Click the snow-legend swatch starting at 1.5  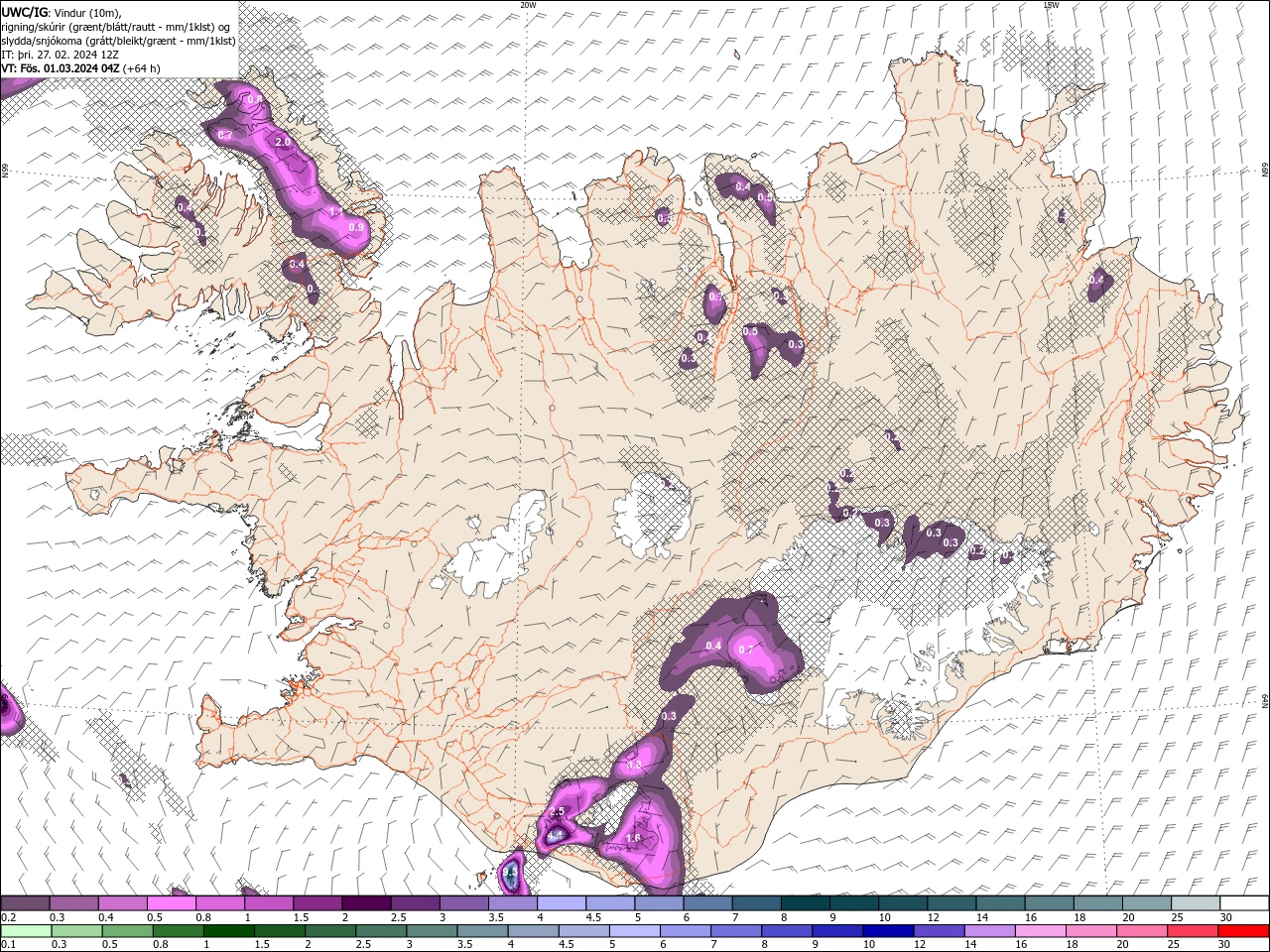pos(317,903)
